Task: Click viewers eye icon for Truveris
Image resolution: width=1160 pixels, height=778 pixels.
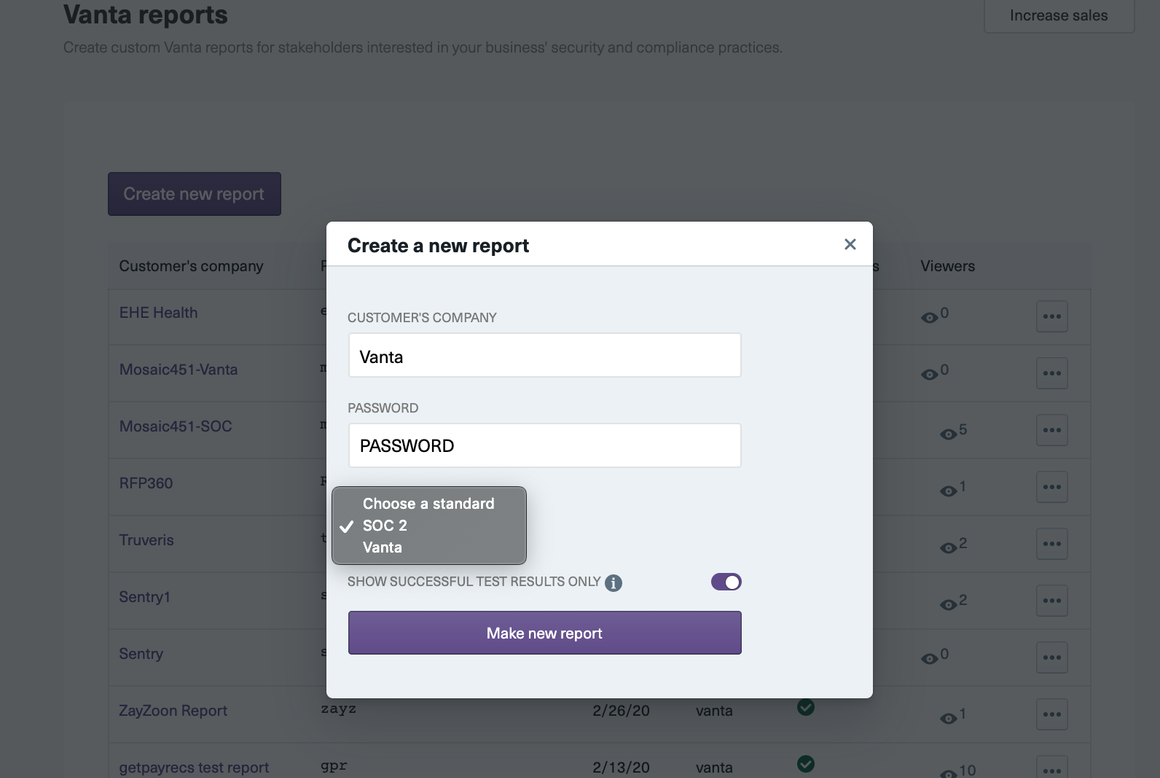Action: [948, 549]
